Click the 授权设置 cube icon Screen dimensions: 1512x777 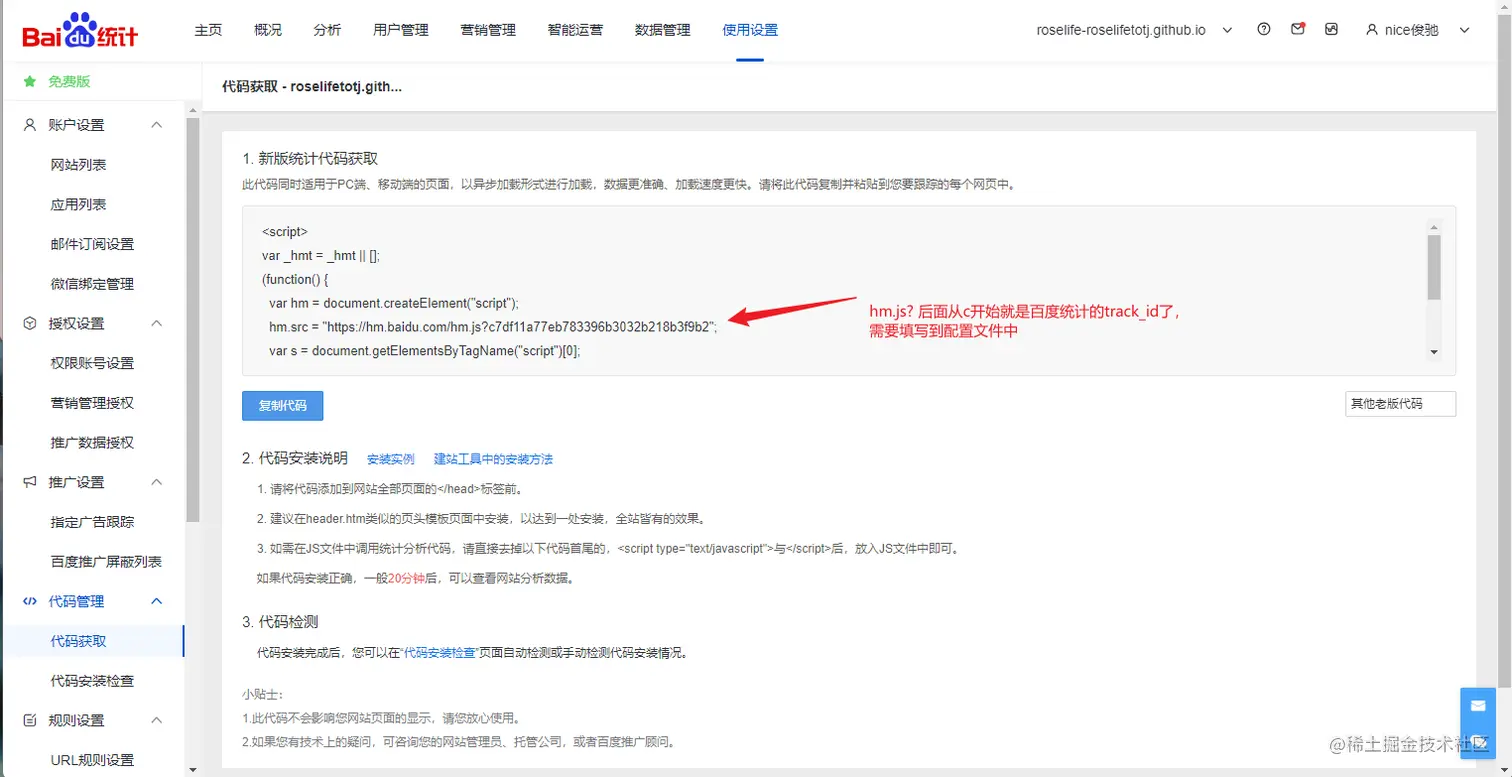[x=30, y=323]
